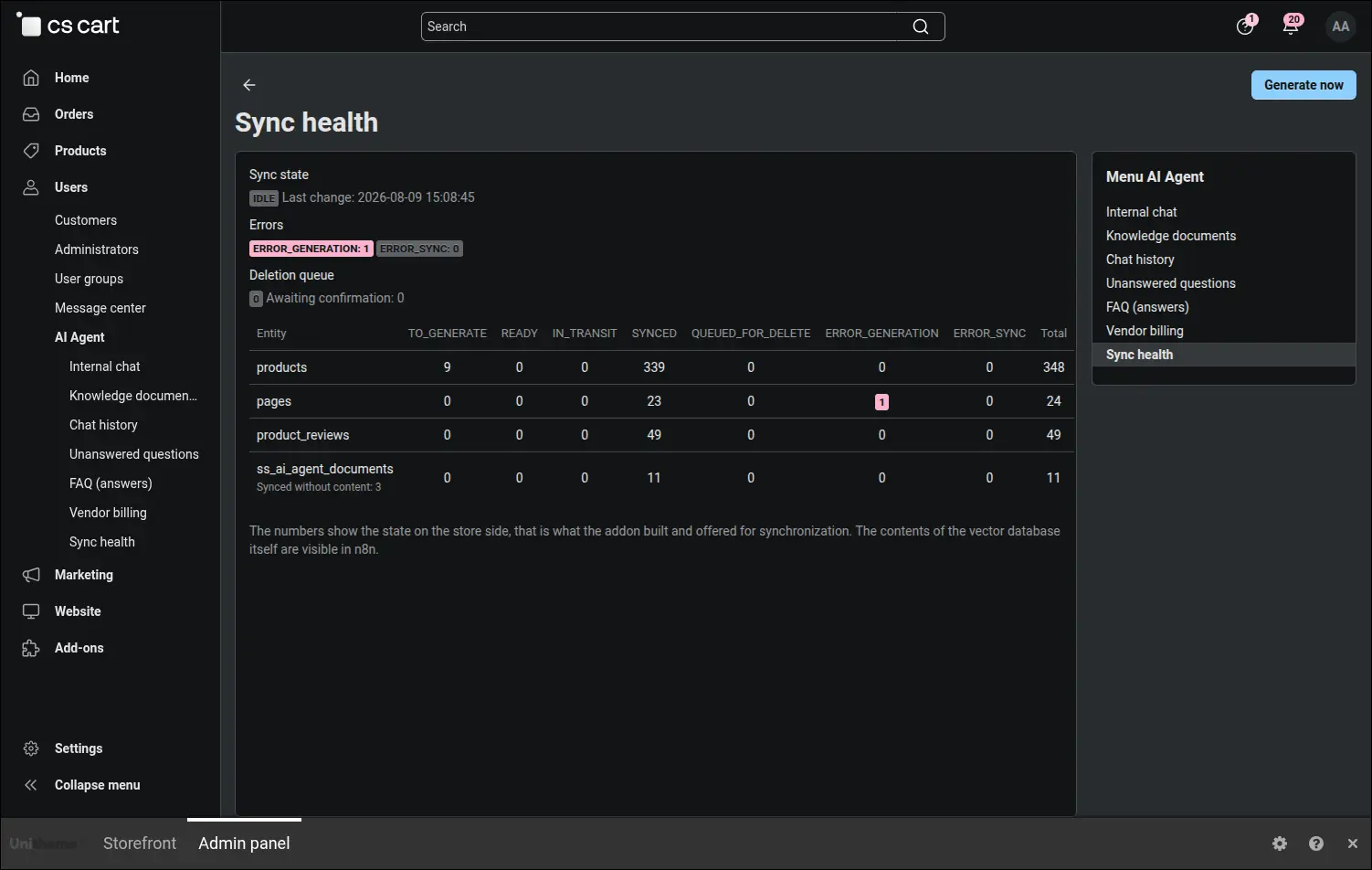This screenshot has width=1372, height=870.
Task: Open the clock icon with badge 1
Action: (1245, 27)
